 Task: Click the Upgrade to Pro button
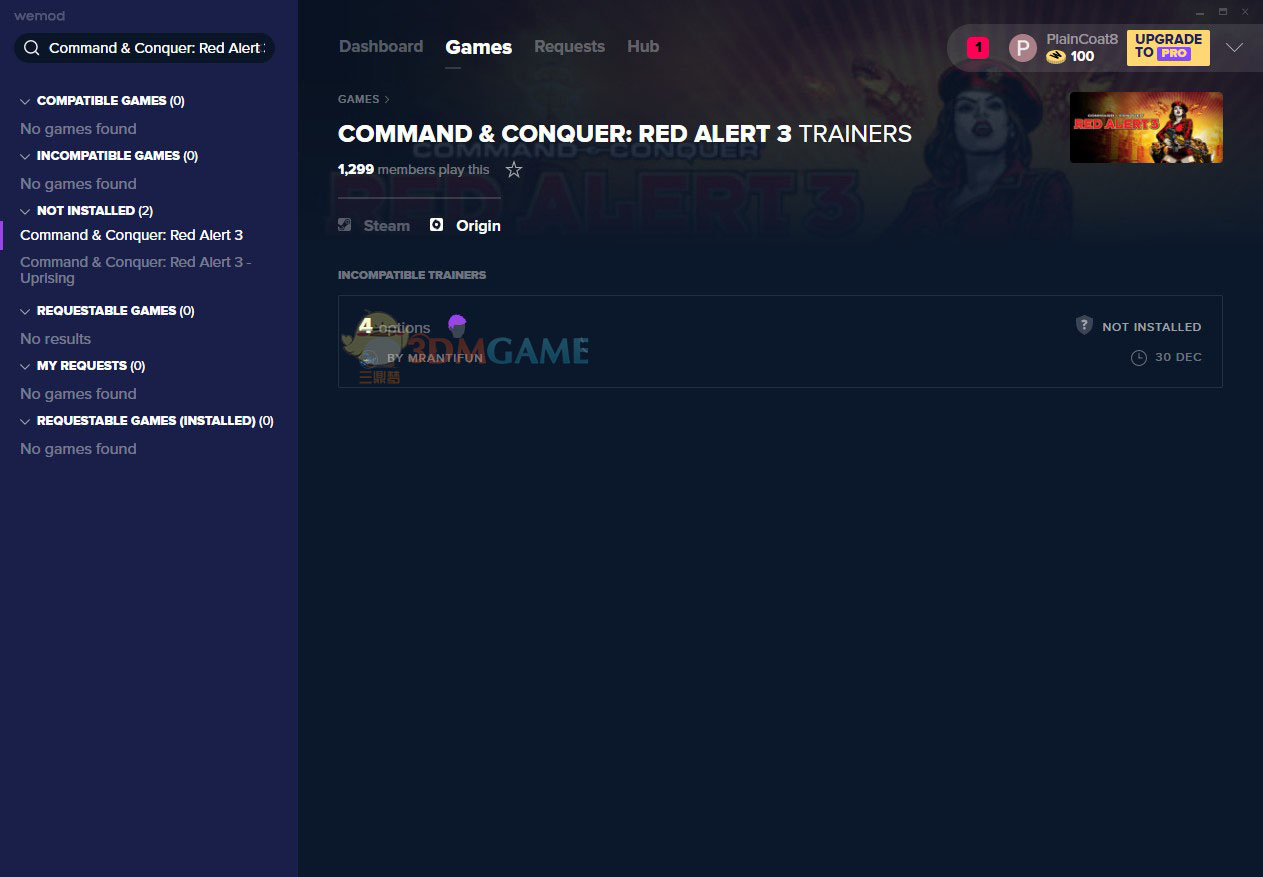pyautogui.click(x=1167, y=47)
